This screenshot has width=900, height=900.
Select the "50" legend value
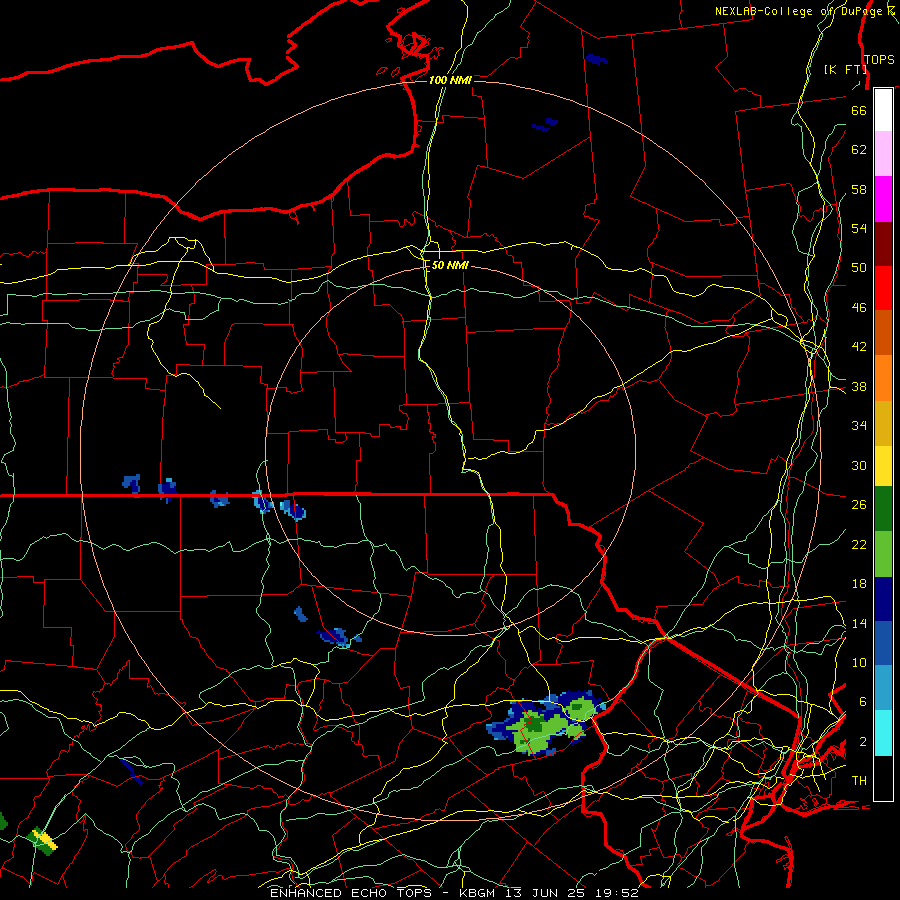[x=859, y=268]
